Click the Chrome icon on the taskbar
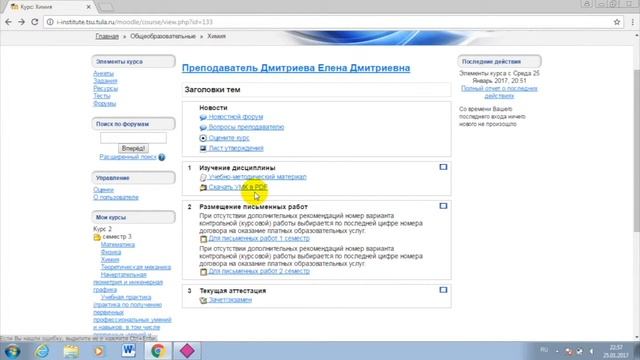The image size is (640, 360). click(x=158, y=351)
